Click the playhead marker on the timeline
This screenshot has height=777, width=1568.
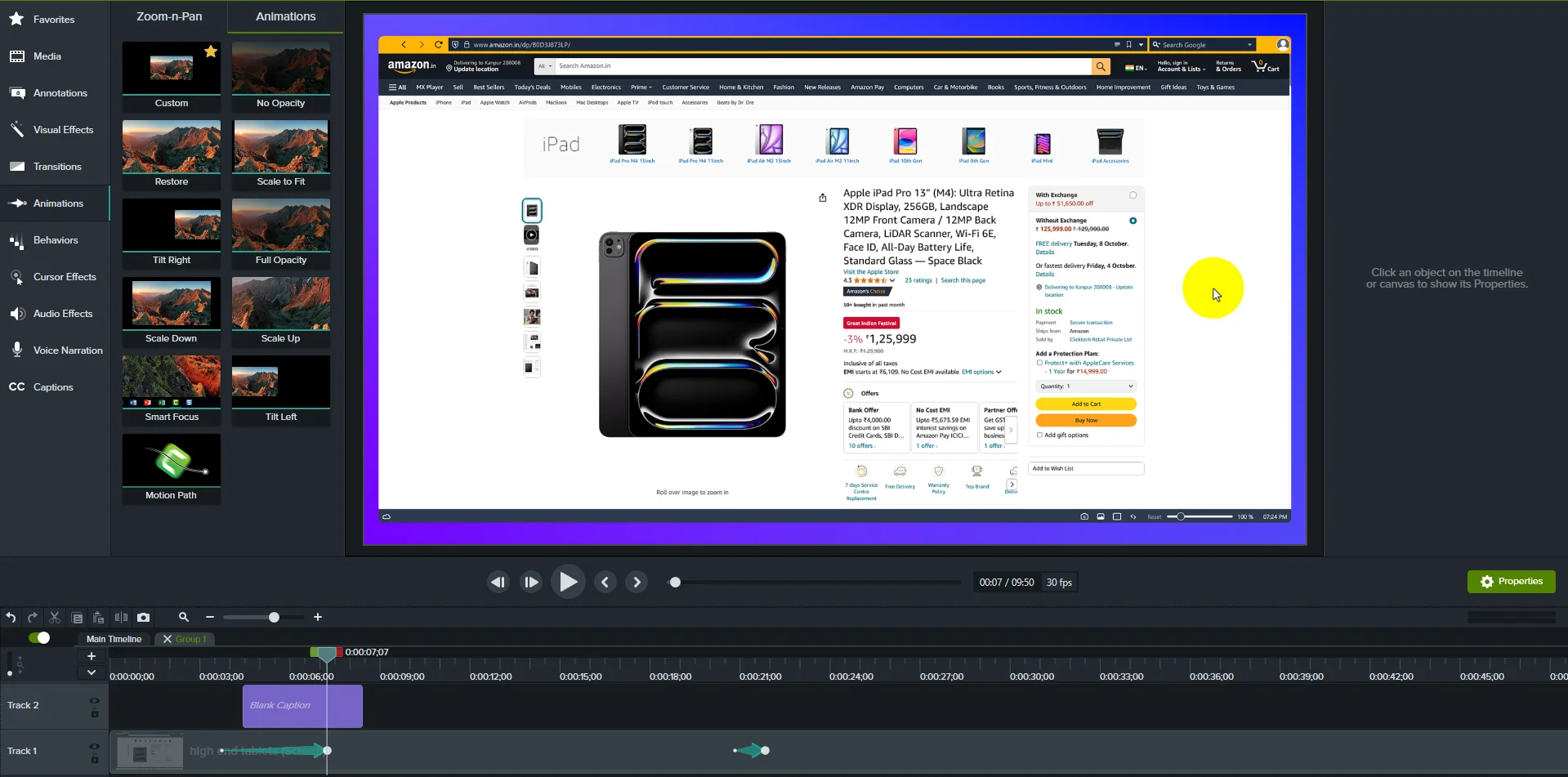click(327, 654)
